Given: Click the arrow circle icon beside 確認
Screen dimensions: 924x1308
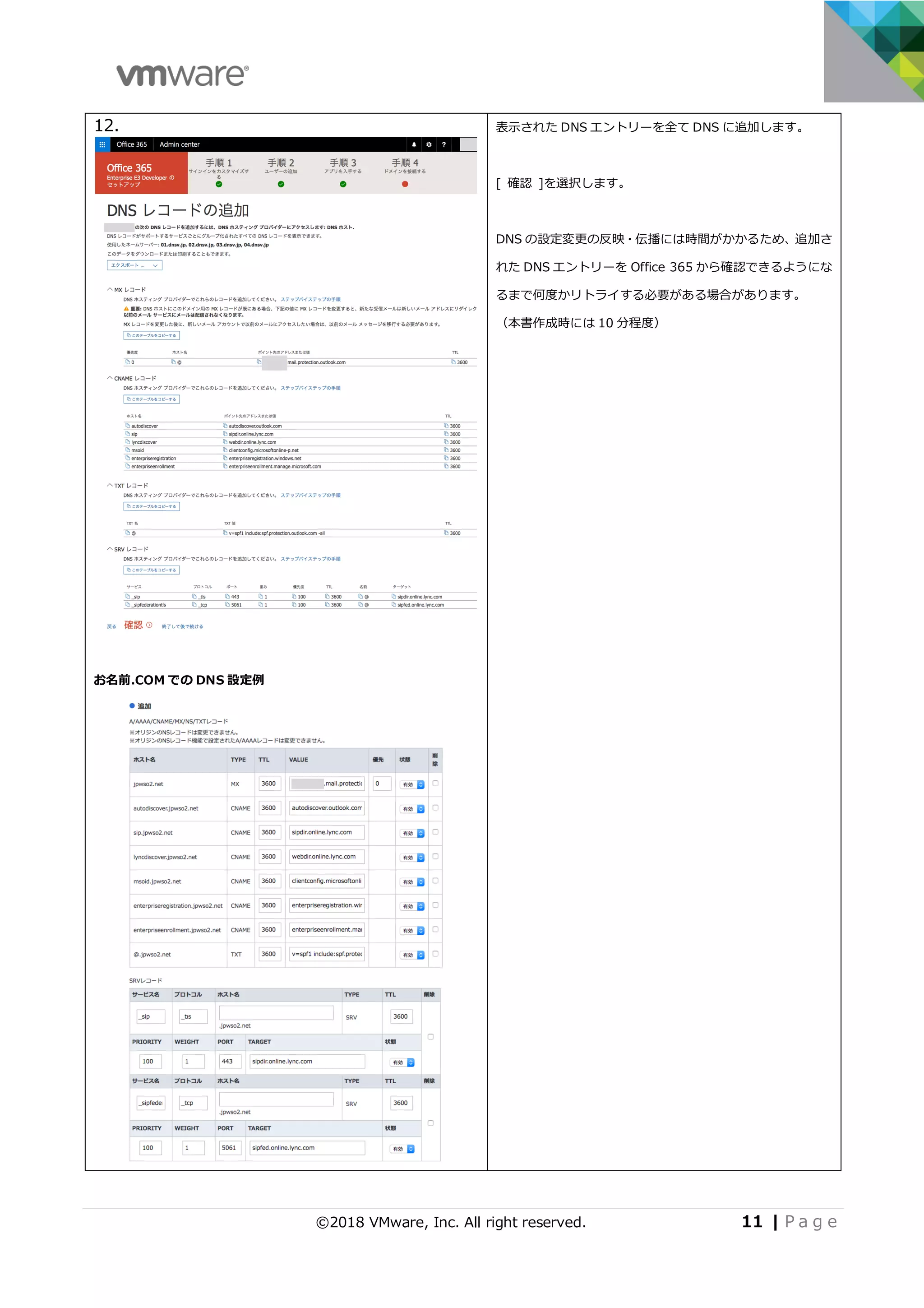Looking at the screenshot, I should [x=149, y=625].
